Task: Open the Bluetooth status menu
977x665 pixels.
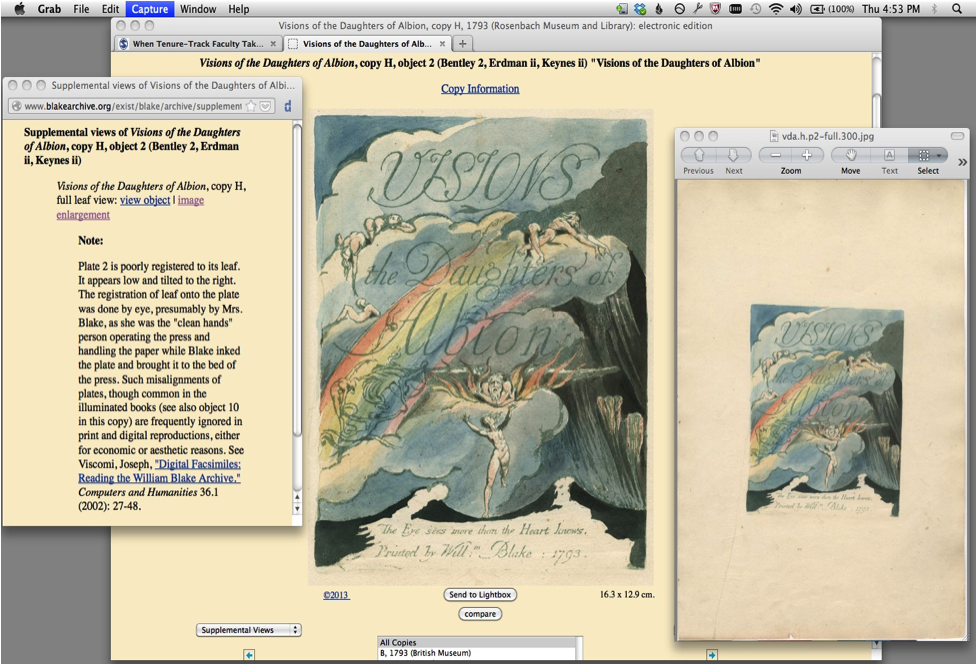Action: 934,9
